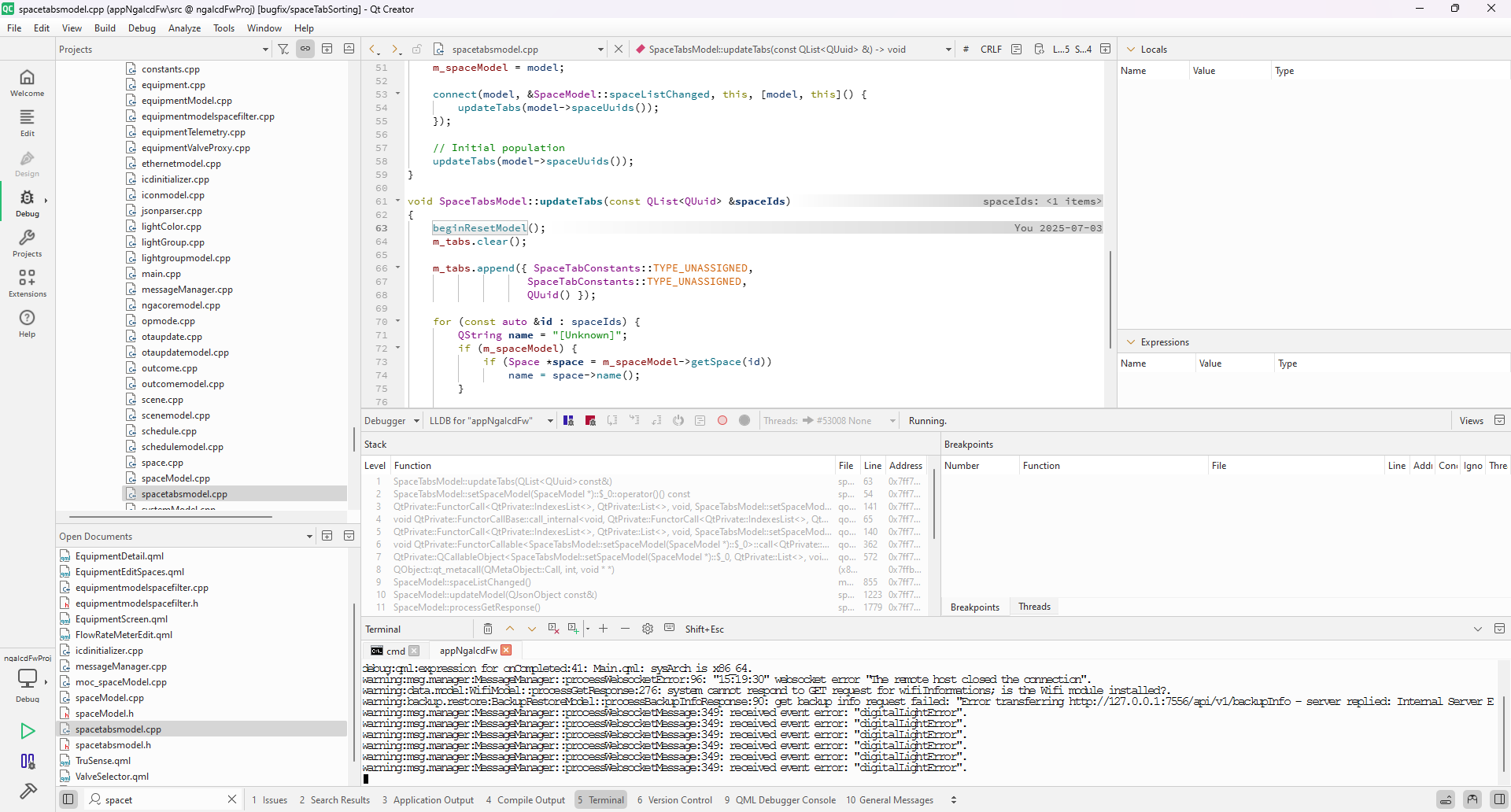Open the Version Control pane

click(x=674, y=800)
